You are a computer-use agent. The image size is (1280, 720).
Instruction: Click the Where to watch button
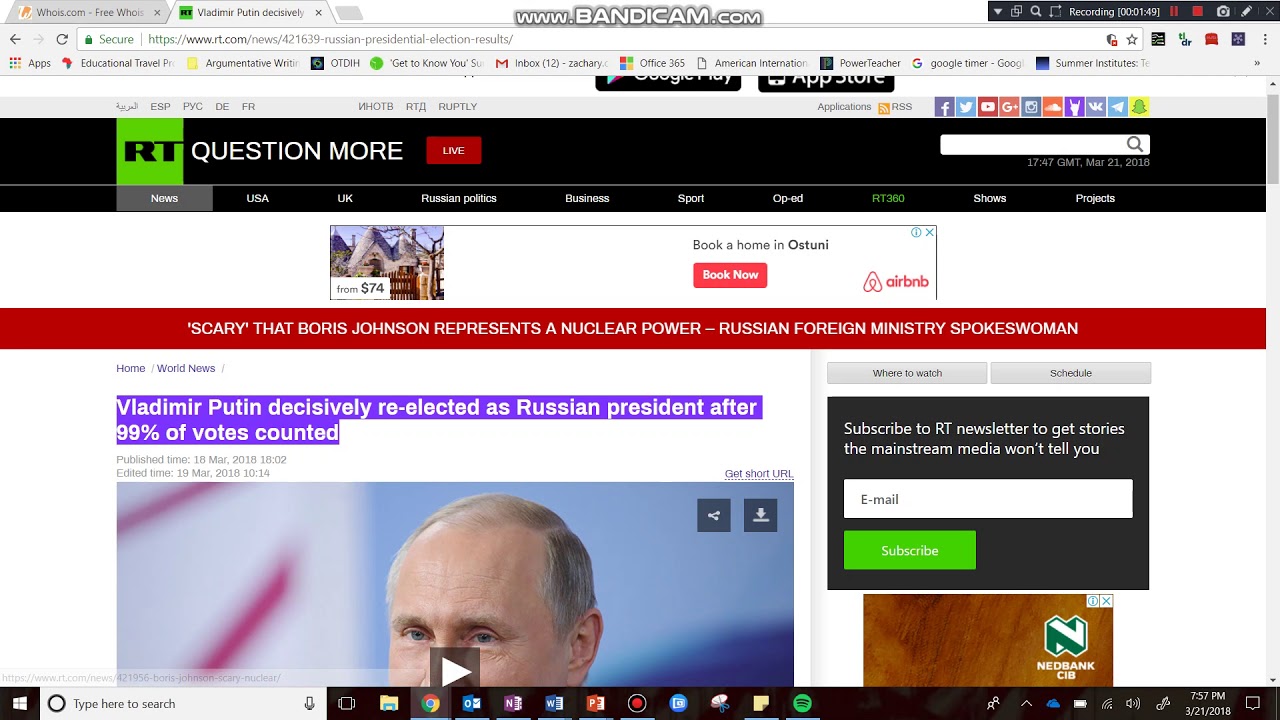(907, 373)
